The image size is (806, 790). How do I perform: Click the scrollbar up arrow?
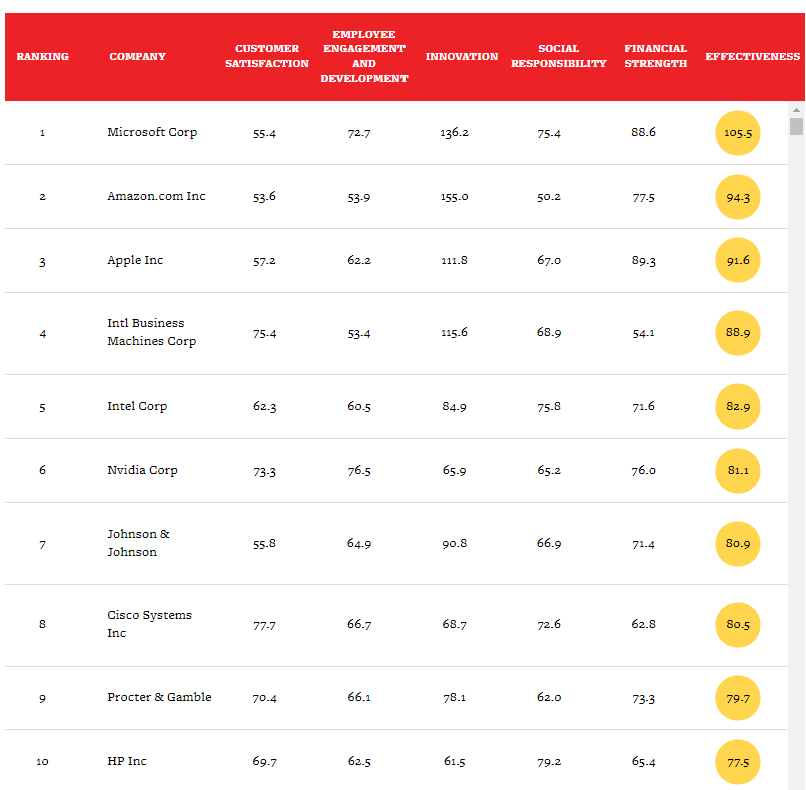click(x=797, y=109)
